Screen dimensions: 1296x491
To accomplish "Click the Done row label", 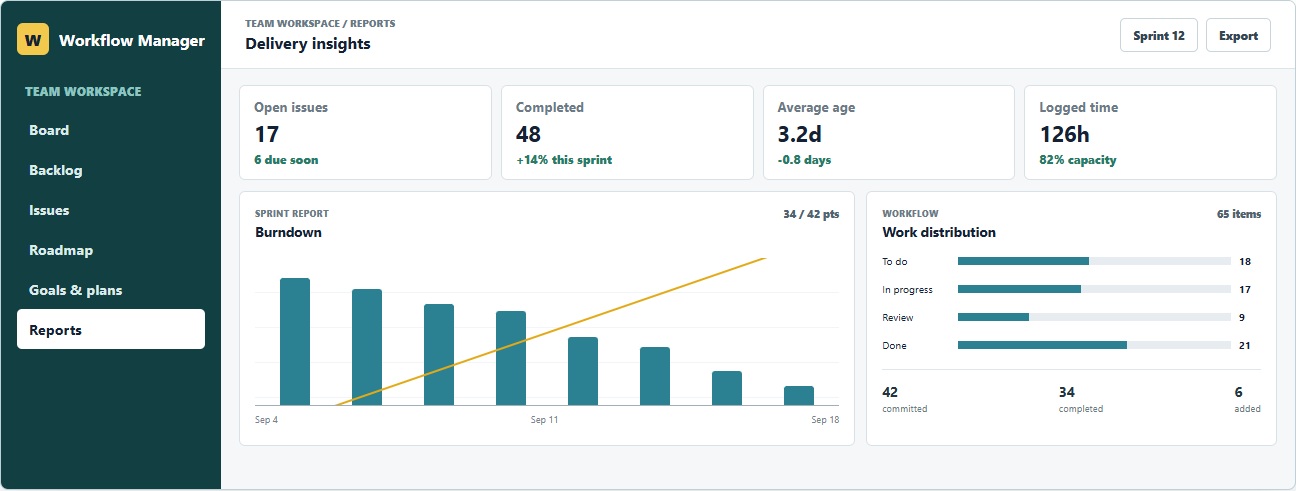I will (894, 346).
